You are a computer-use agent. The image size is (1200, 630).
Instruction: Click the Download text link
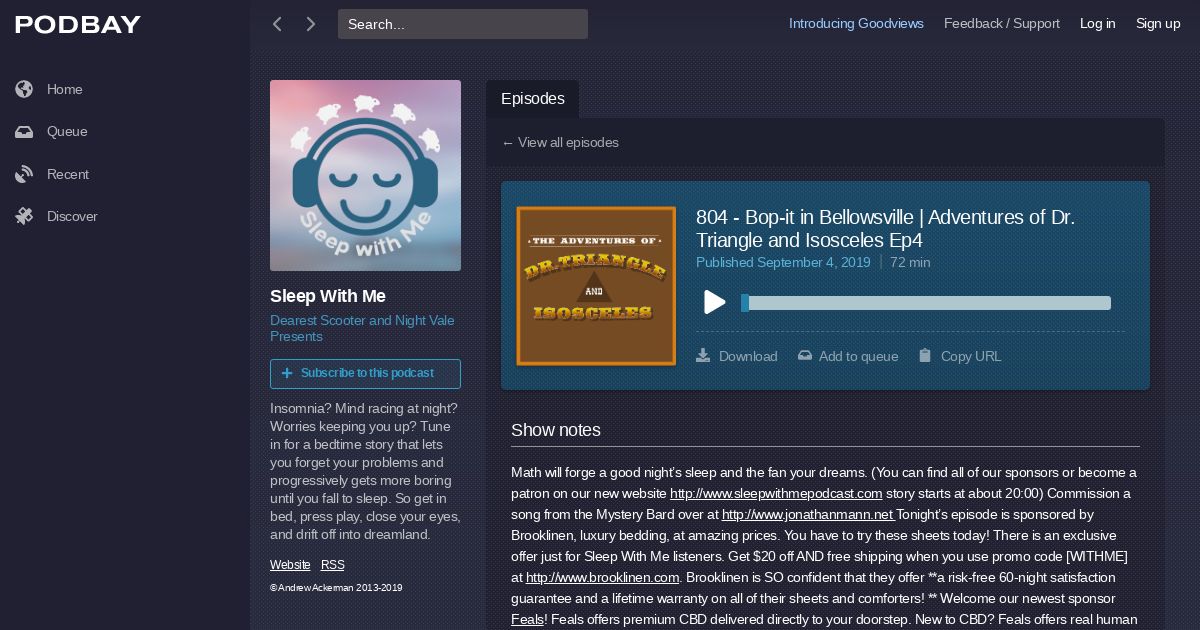coord(748,356)
